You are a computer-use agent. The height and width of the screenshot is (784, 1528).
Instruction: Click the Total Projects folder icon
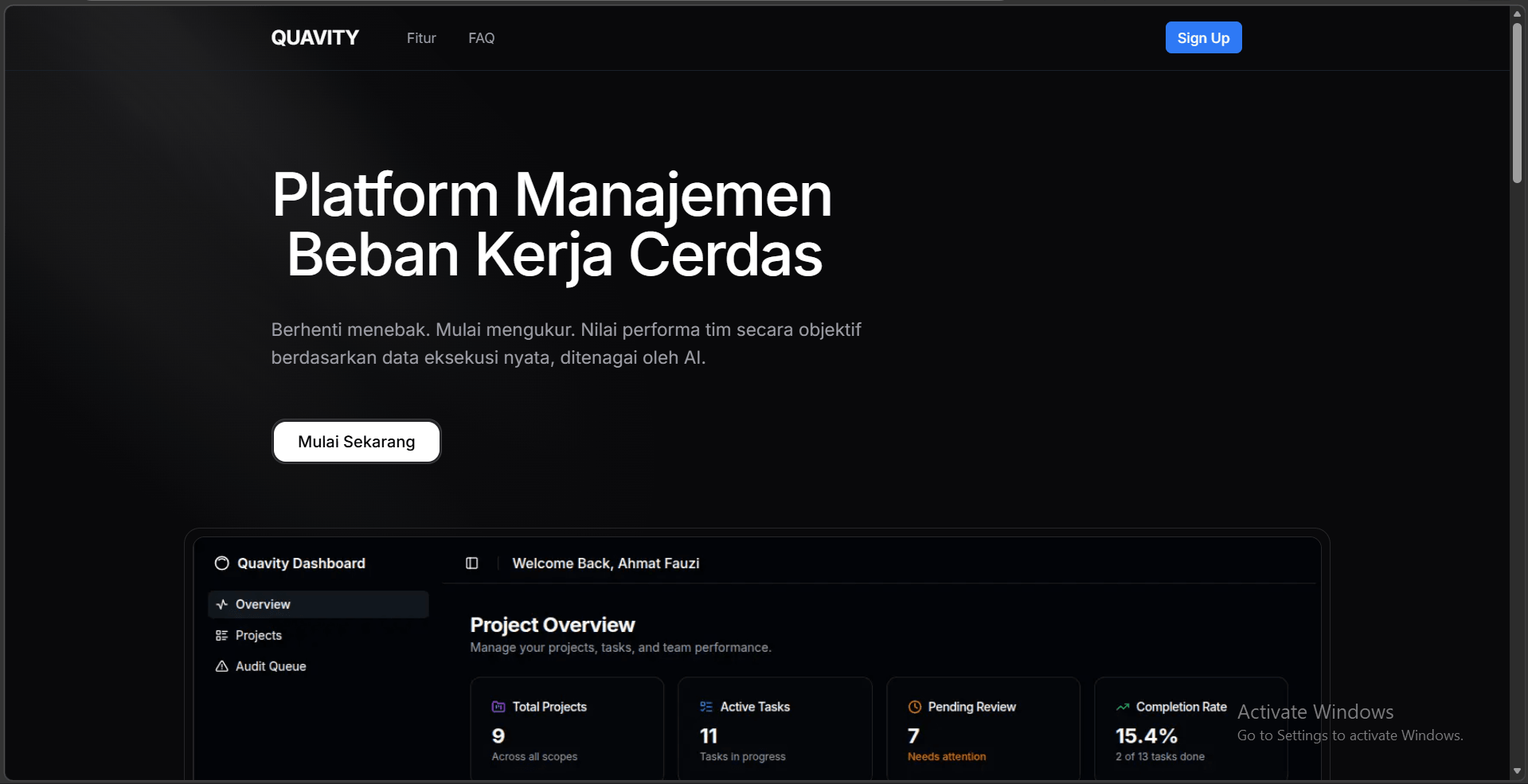[498, 707]
